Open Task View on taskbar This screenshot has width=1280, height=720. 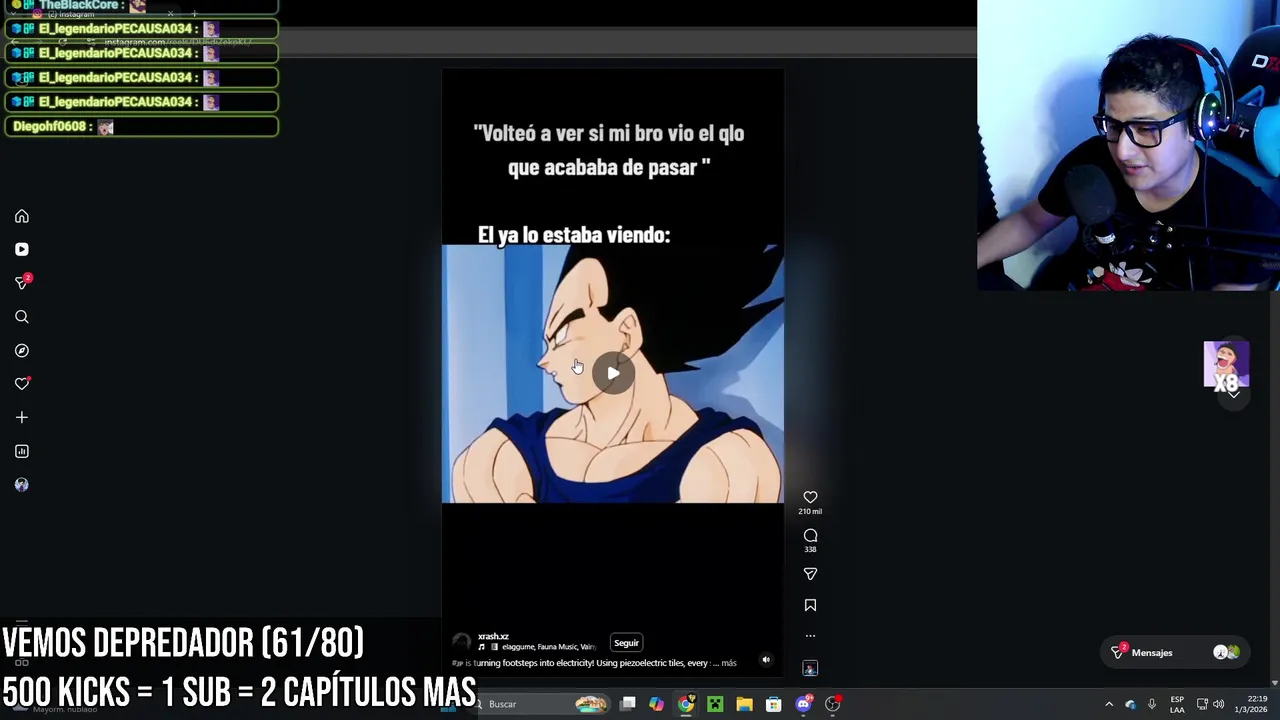point(628,704)
